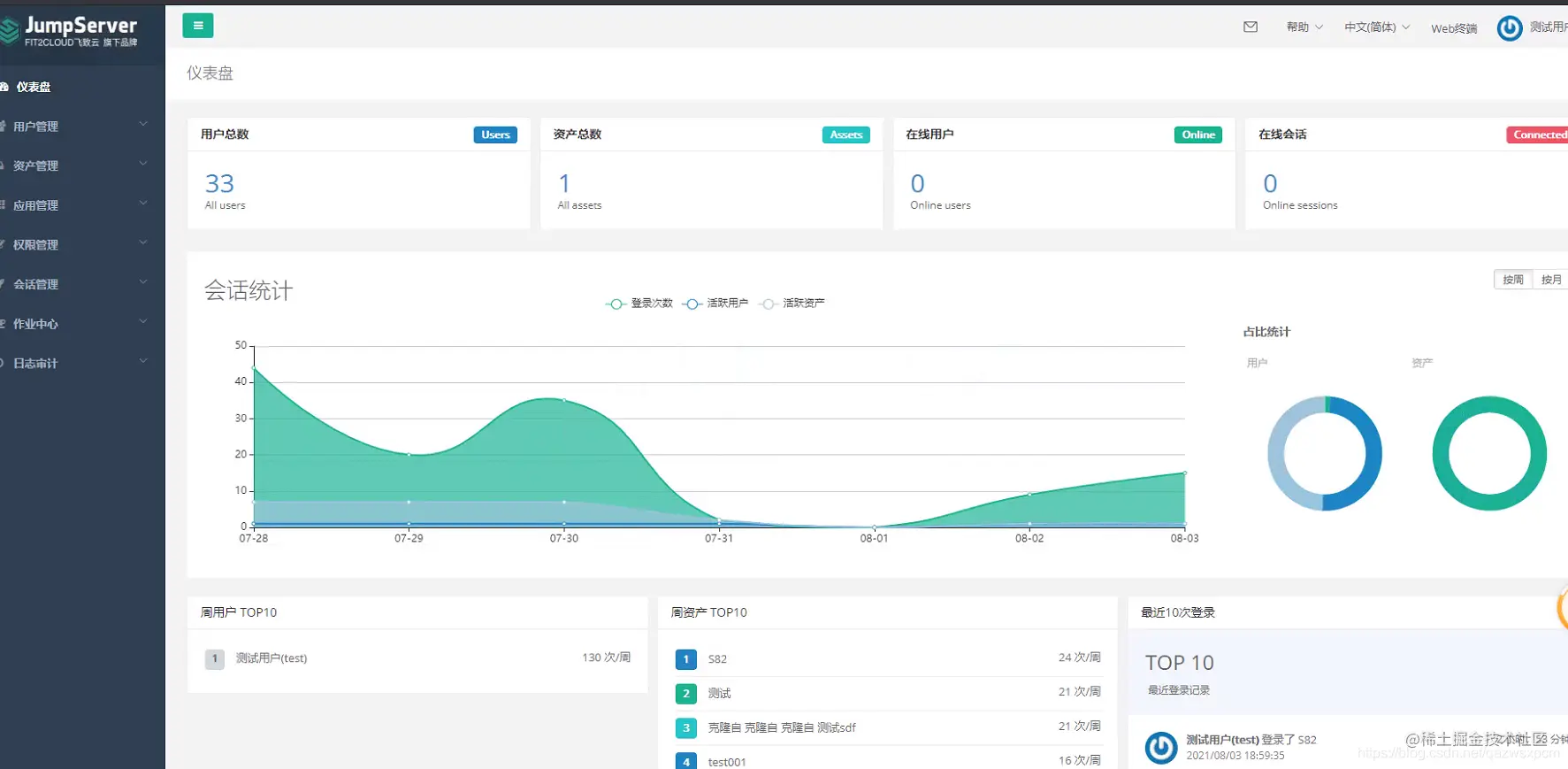Image resolution: width=1568 pixels, height=769 pixels.
Task: Expand the 会话管理 sidebar menu
Action: pos(82,284)
